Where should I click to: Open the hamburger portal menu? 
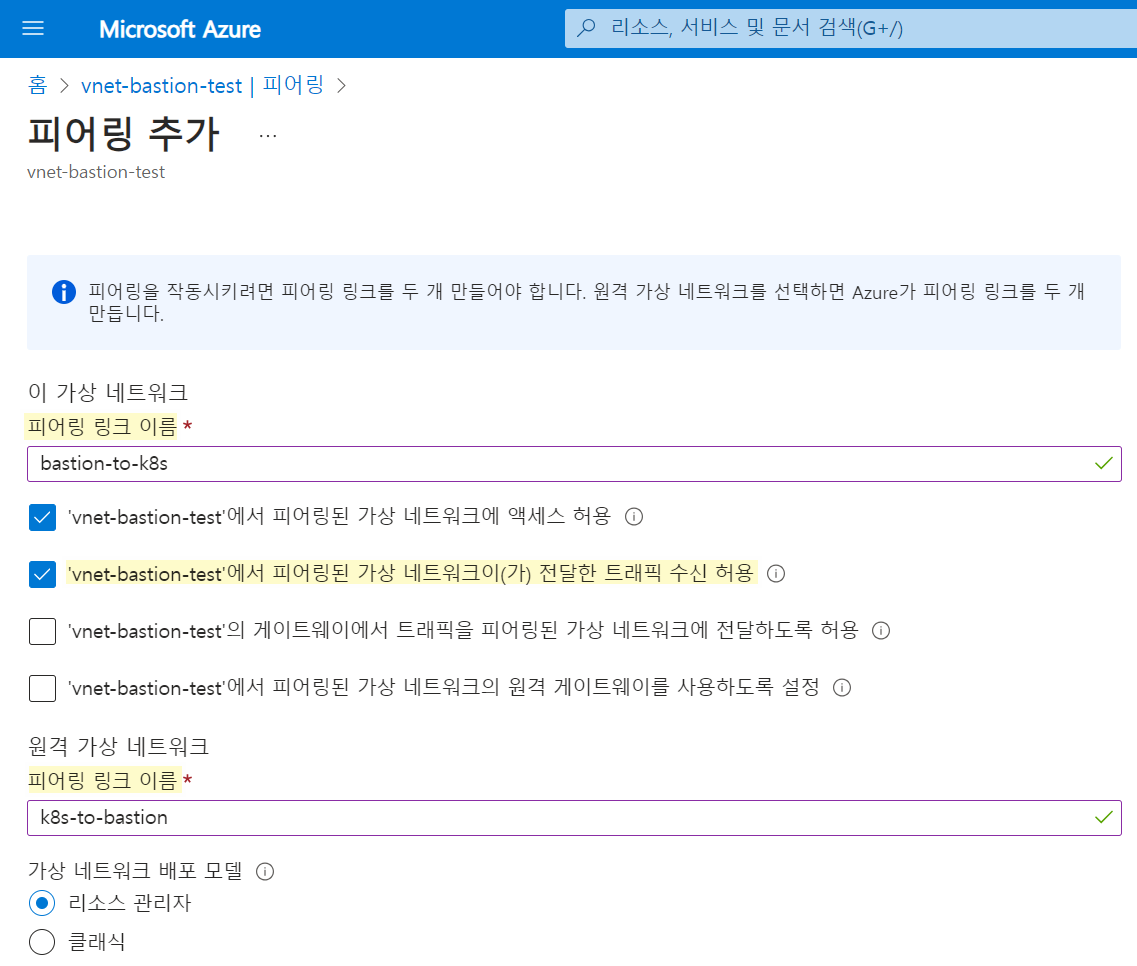tap(33, 28)
